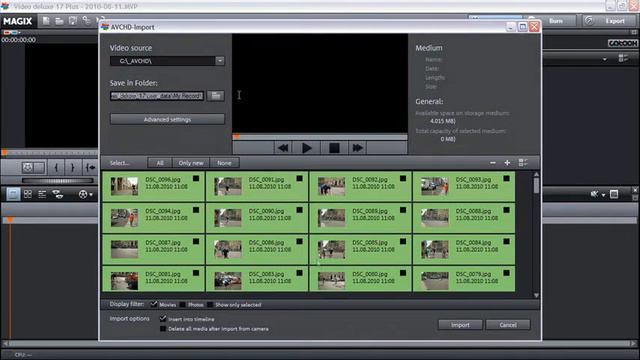Click the minus icon to zoom out the thumbnails
640x360 pixels.
click(x=493, y=163)
